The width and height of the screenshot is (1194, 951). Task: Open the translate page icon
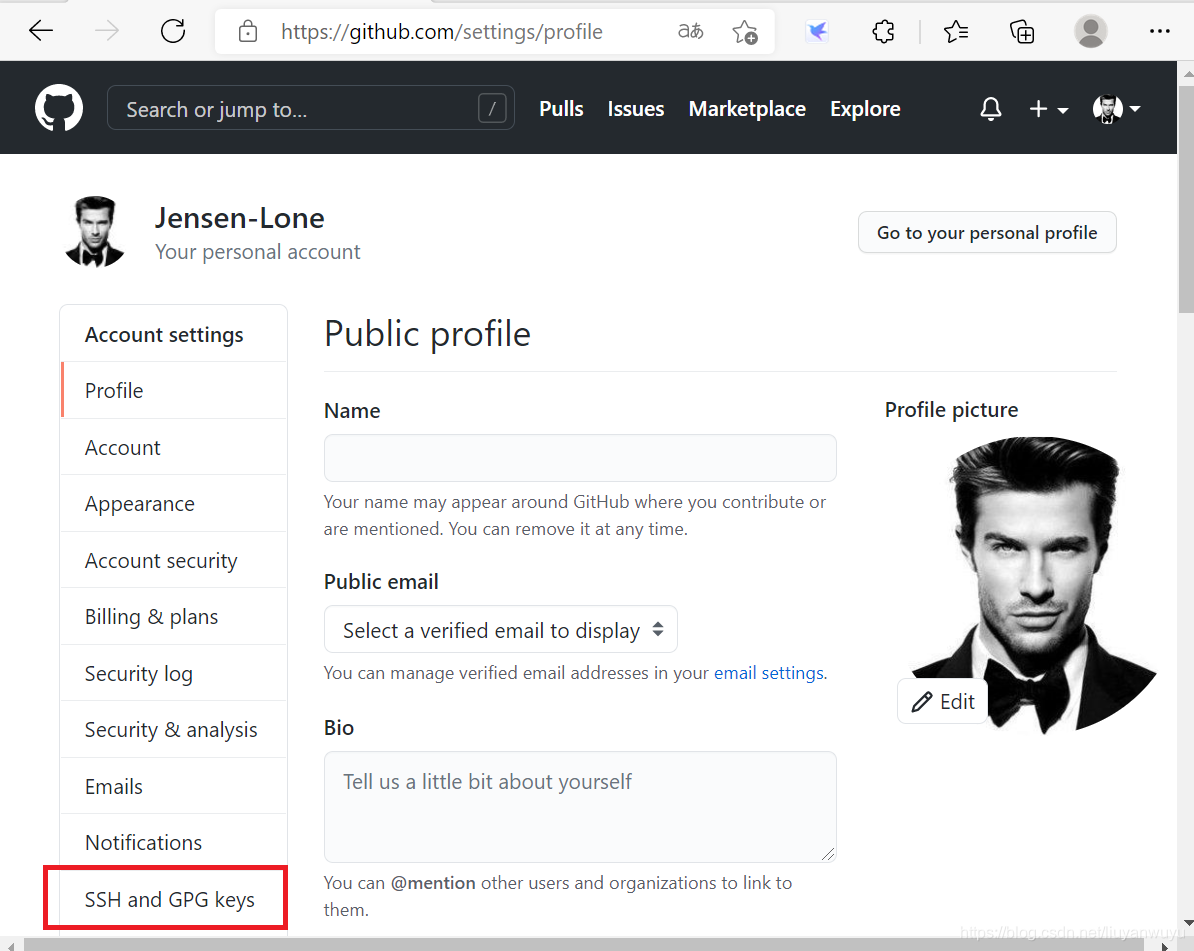point(691,31)
